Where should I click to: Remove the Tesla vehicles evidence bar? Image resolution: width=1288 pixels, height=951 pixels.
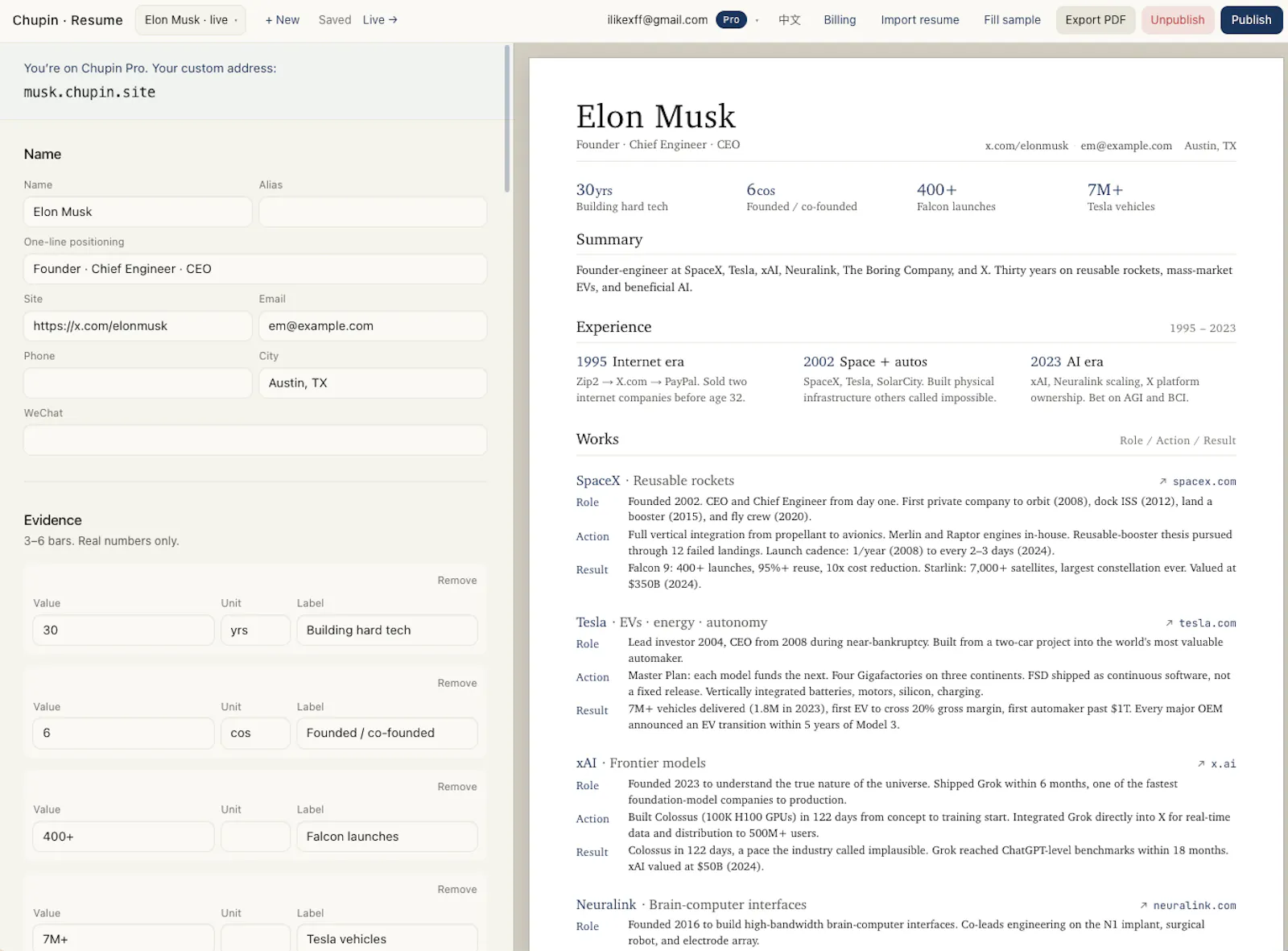457,890
